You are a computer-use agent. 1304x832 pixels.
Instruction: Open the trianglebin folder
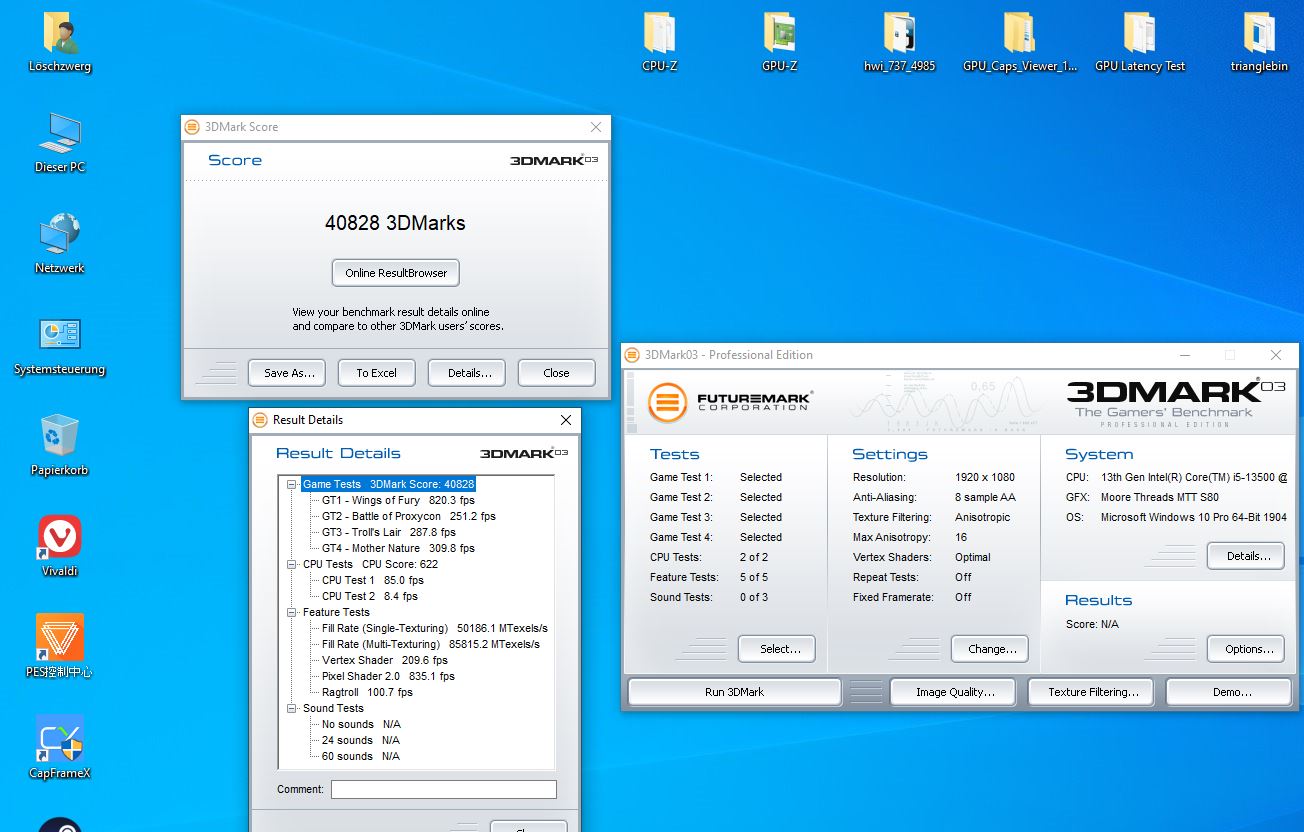[1260, 33]
